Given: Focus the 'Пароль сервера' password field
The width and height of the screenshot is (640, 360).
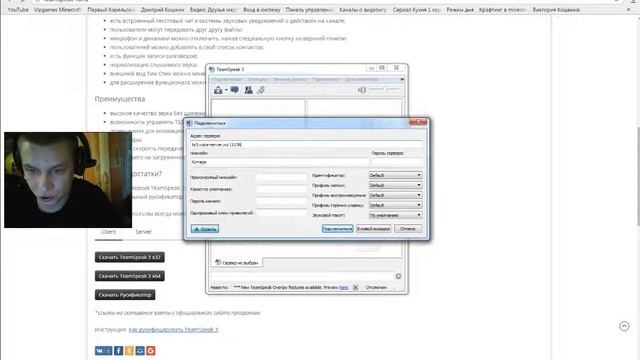Looking at the screenshot, I should (397, 162).
